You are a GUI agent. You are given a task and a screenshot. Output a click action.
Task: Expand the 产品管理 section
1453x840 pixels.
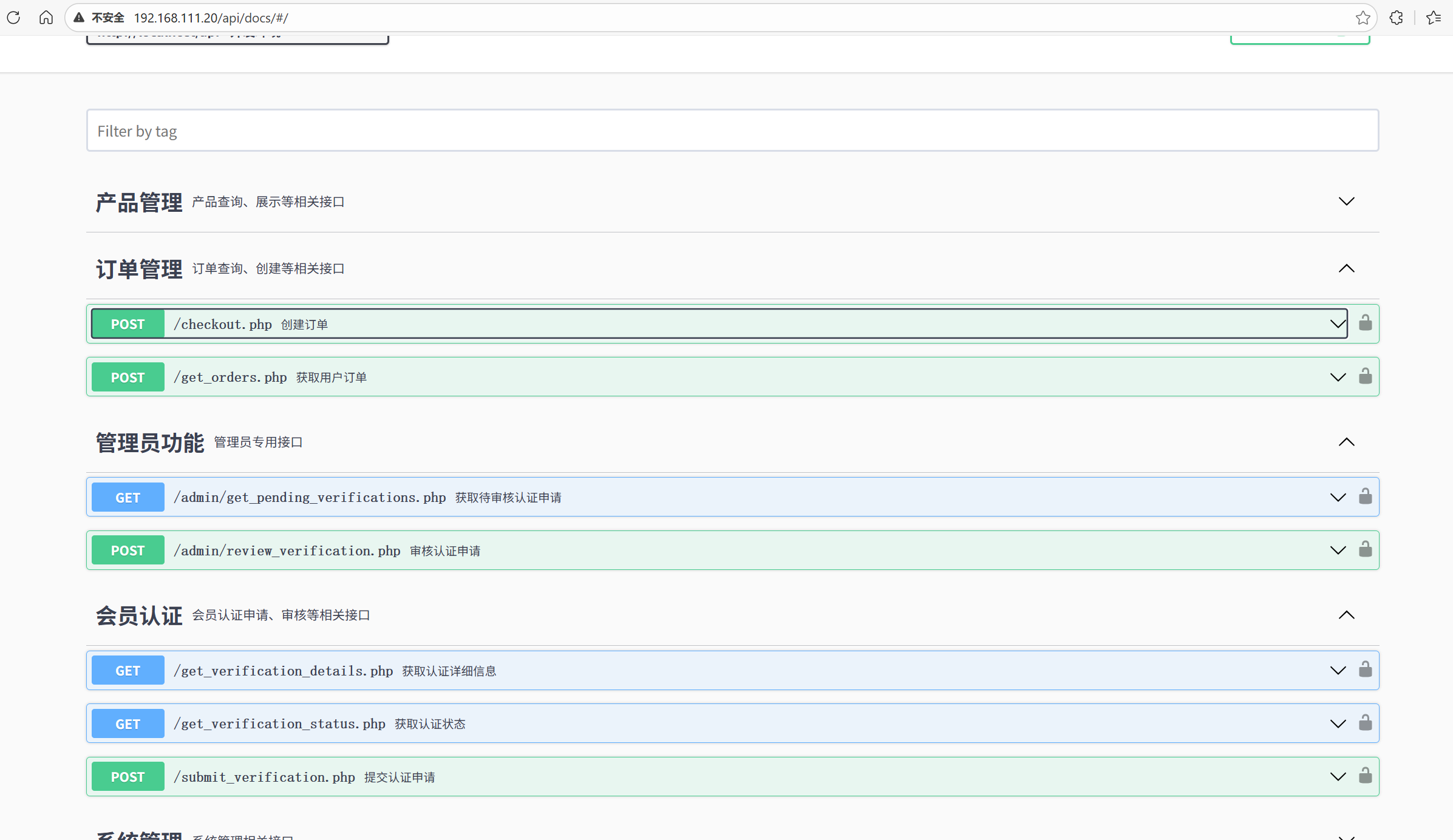tap(1346, 202)
